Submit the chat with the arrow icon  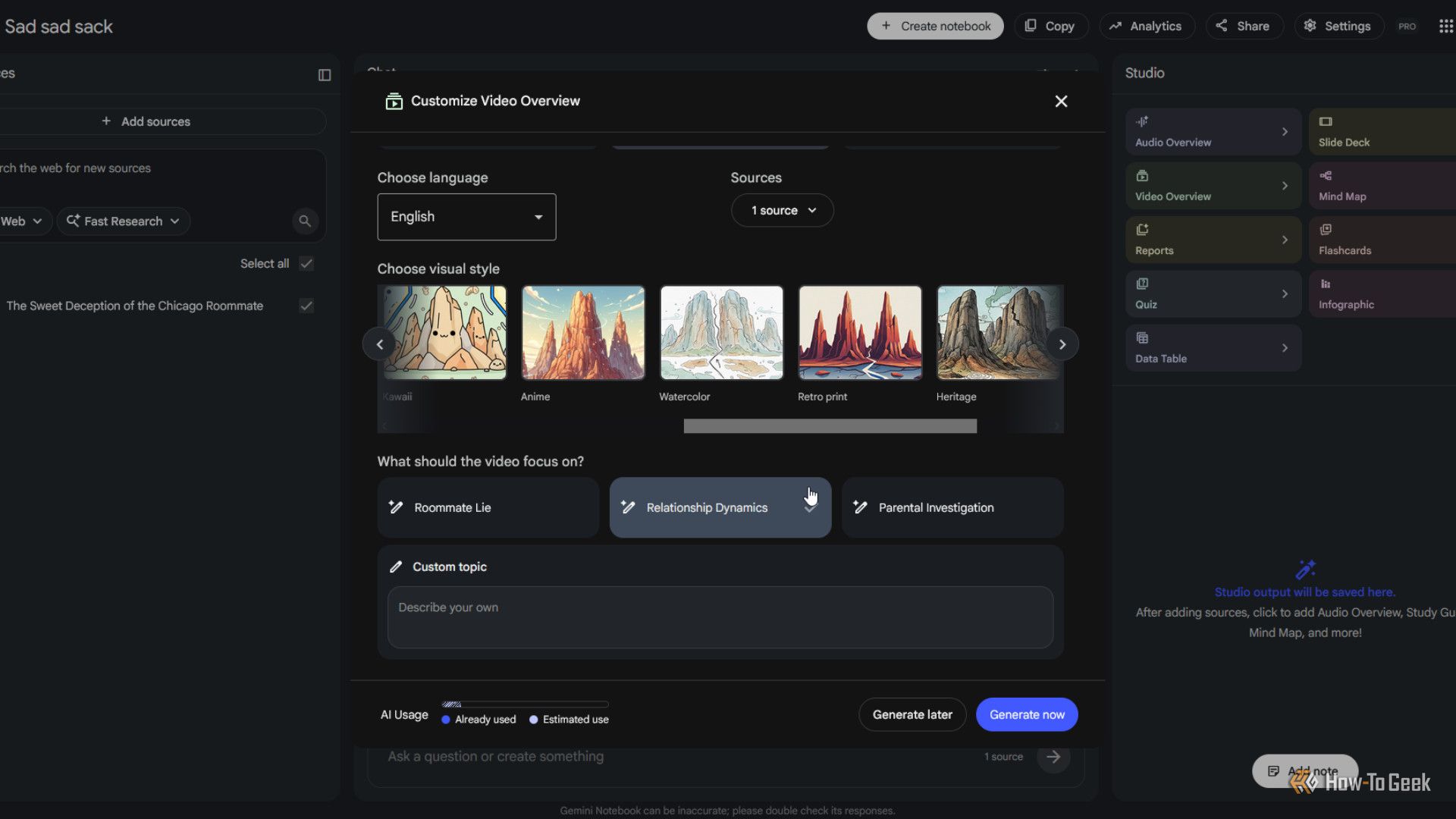point(1053,756)
